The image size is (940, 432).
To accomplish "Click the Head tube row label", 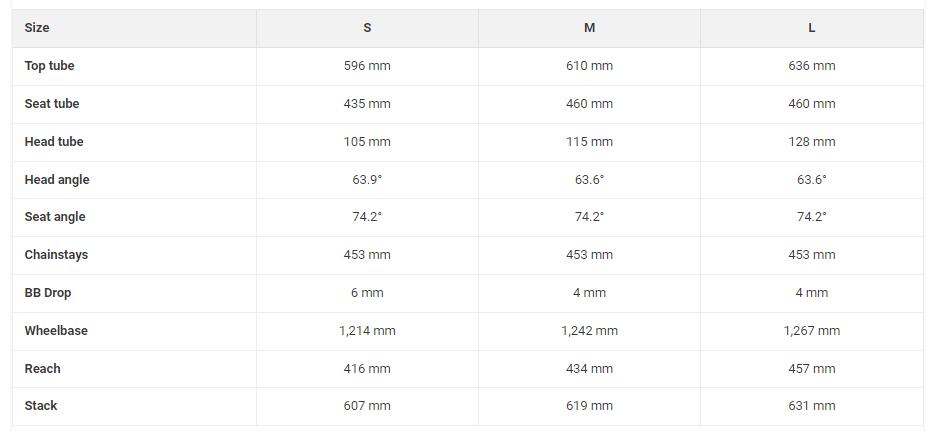I will (54, 142).
